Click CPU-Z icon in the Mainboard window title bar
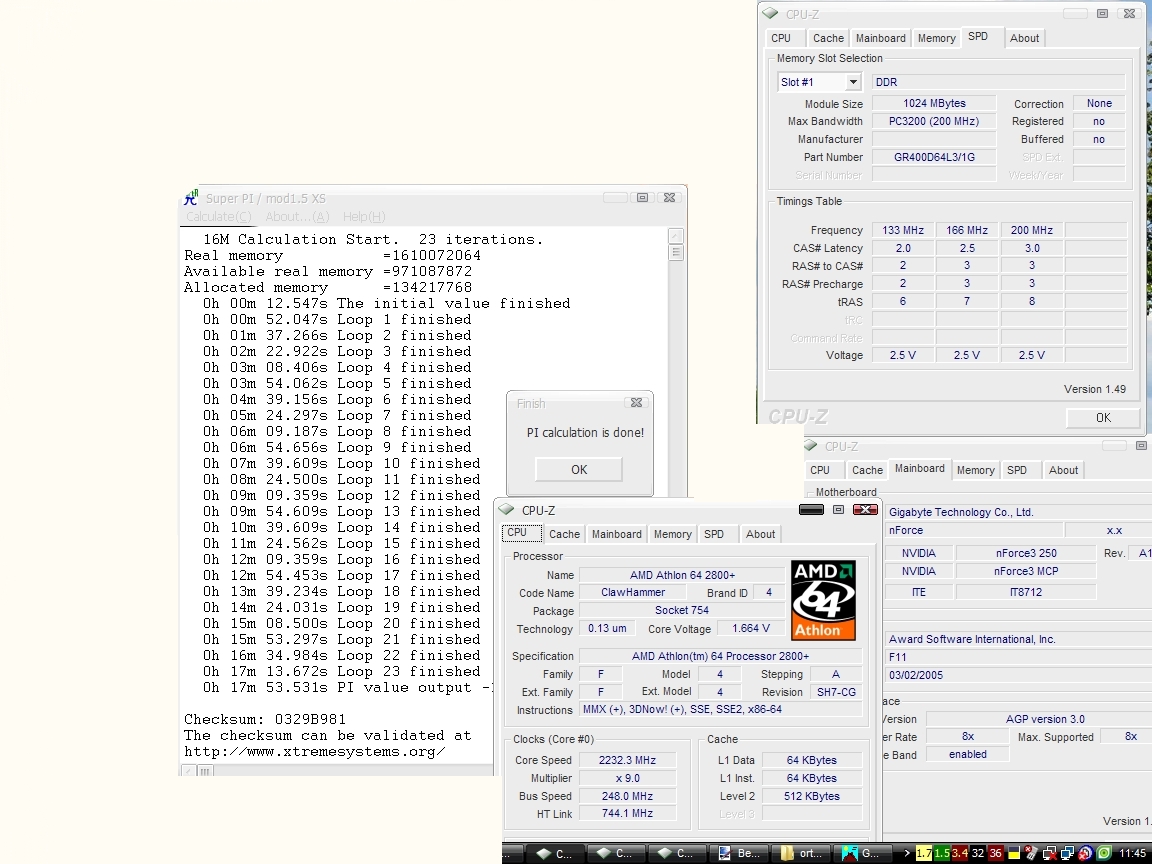Image resolution: width=1152 pixels, height=864 pixels. pyautogui.click(x=810, y=445)
